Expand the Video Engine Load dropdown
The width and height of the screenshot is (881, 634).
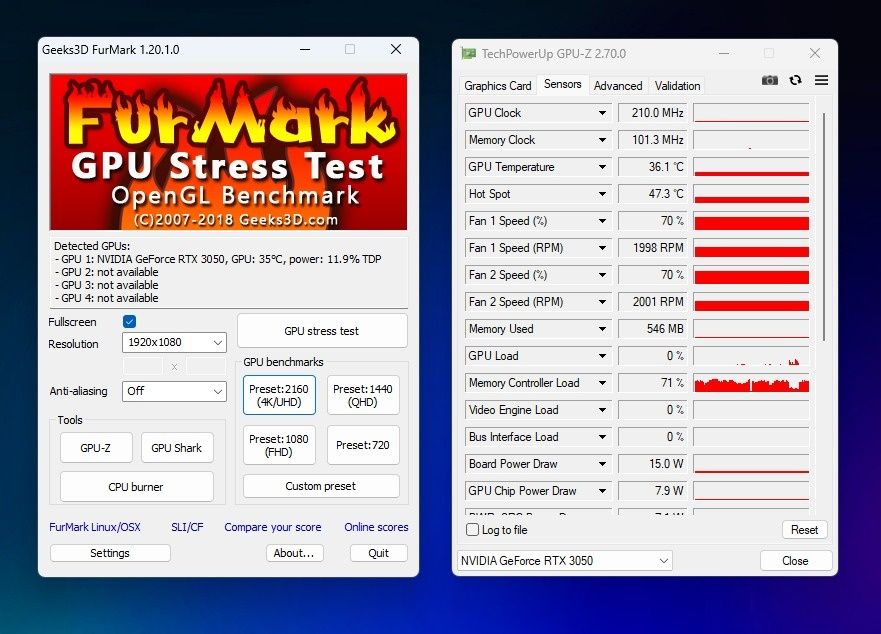click(602, 410)
